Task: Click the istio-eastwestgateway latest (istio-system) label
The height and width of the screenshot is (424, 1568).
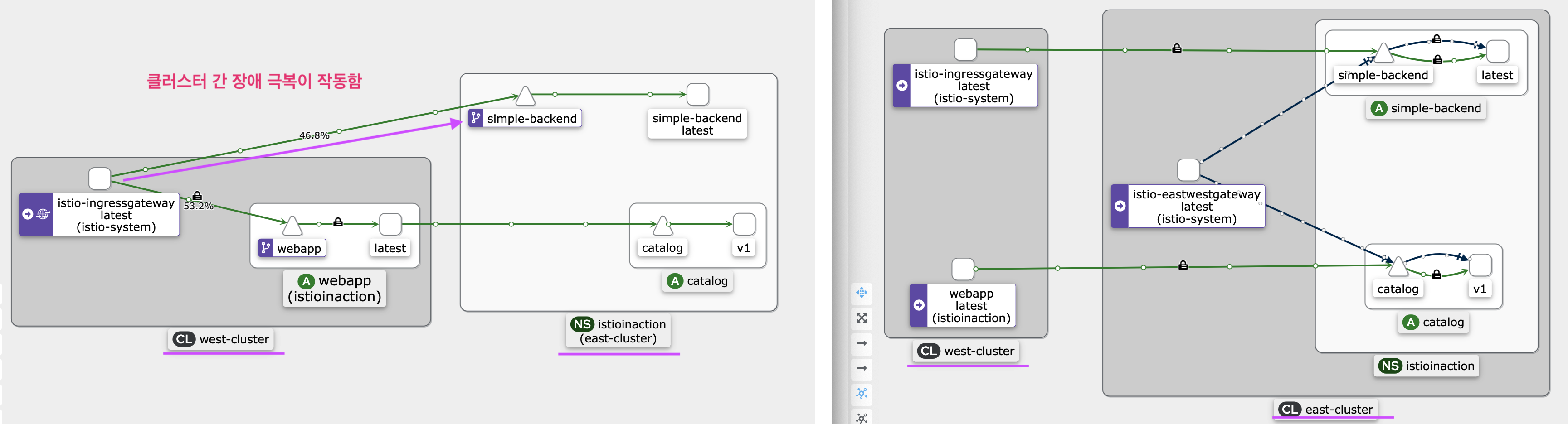Action: [1188, 206]
